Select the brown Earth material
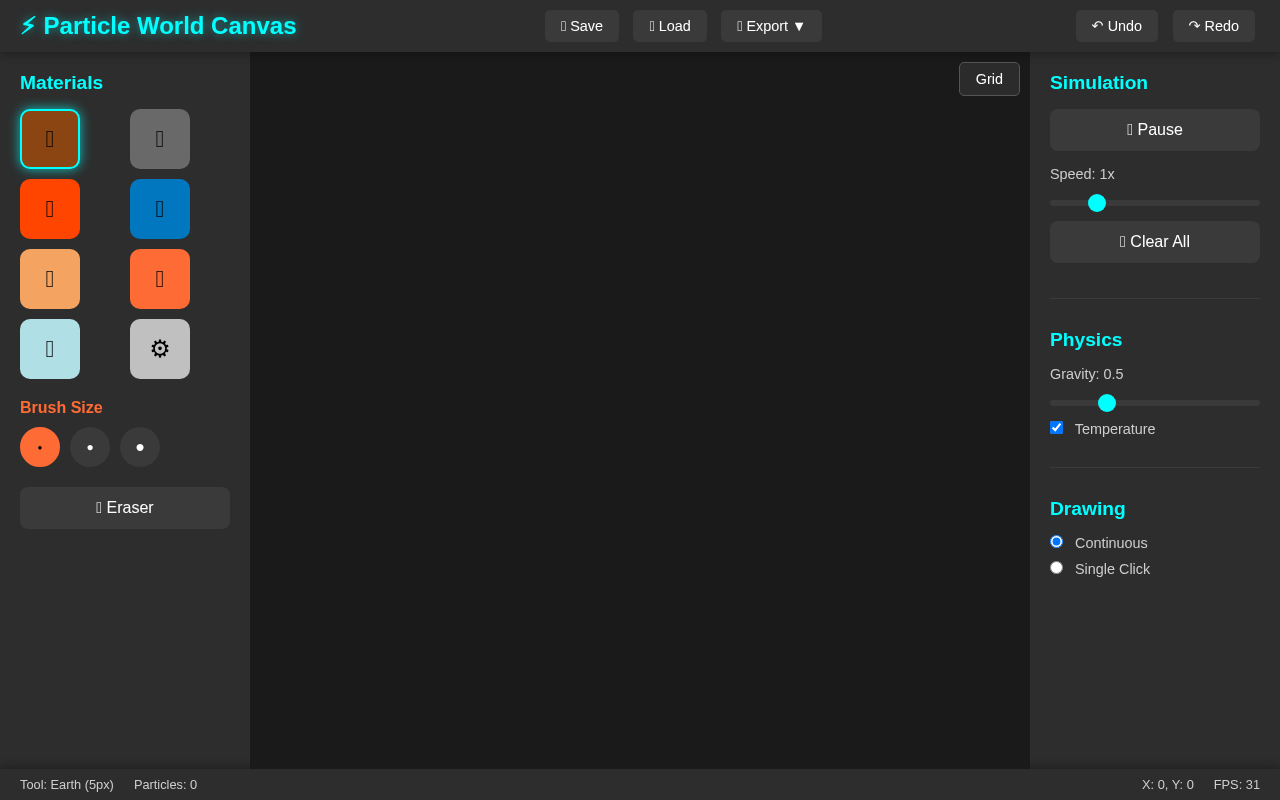1280x800 pixels. [50, 139]
